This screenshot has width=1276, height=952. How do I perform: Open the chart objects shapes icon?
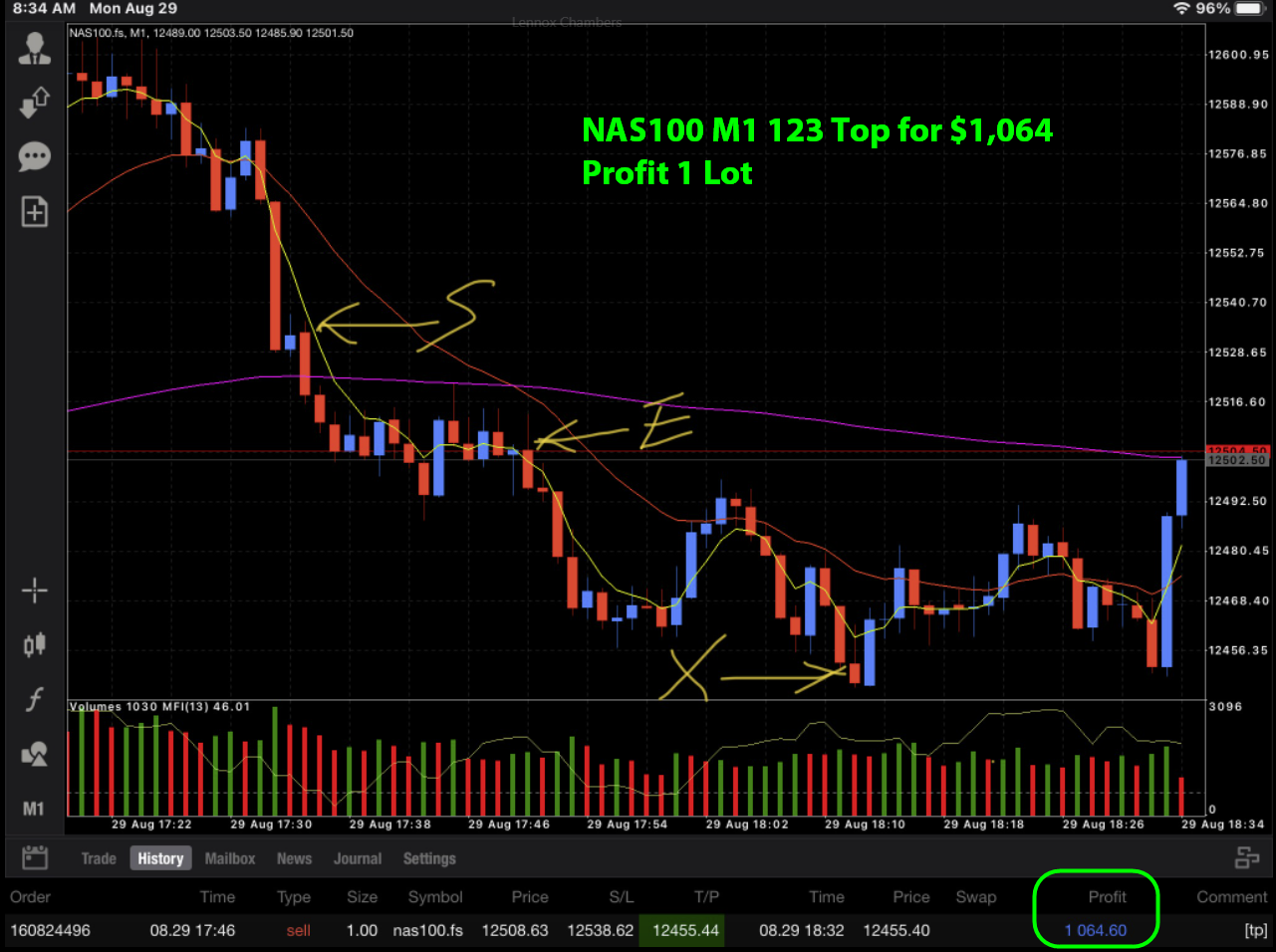34,754
